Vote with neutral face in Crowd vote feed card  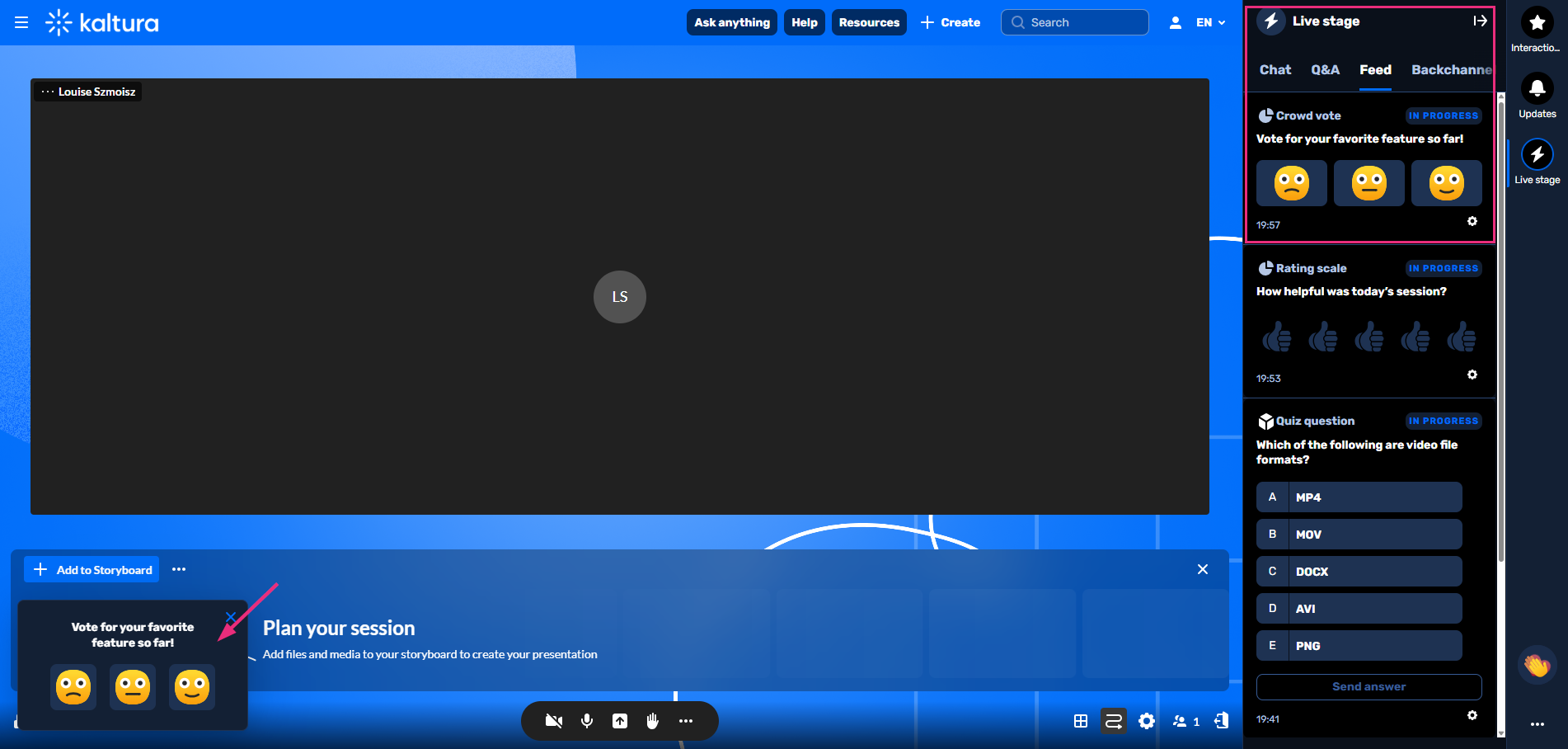click(x=1369, y=183)
